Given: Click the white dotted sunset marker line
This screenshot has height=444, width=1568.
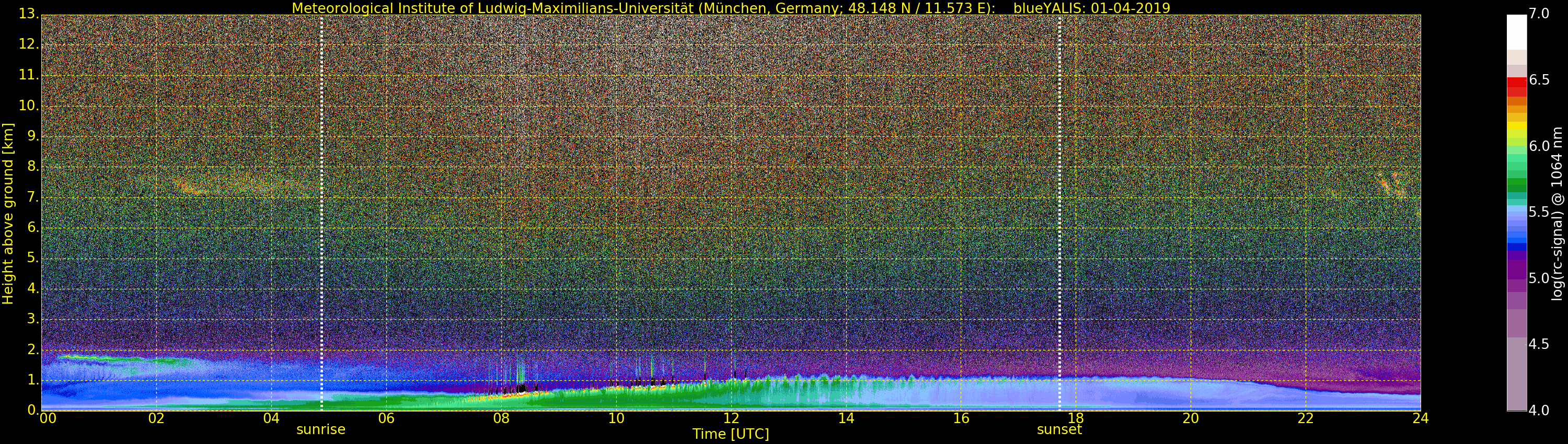Looking at the screenshot, I should pyautogui.click(x=1060, y=213).
